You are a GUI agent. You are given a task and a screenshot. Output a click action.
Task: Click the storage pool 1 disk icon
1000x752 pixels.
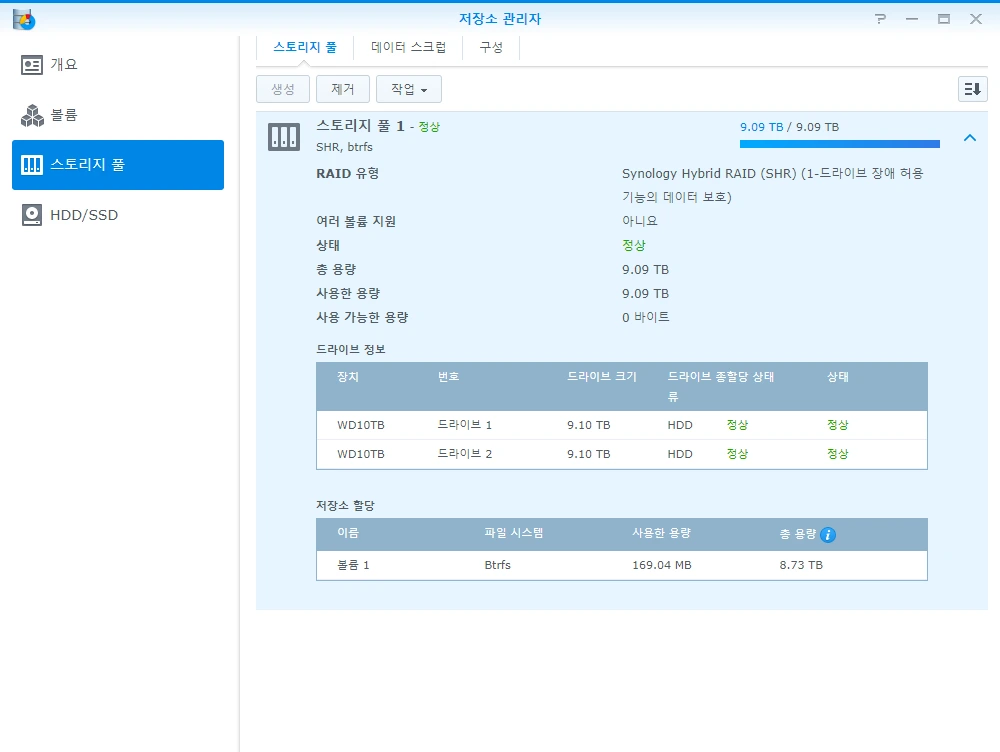[284, 136]
